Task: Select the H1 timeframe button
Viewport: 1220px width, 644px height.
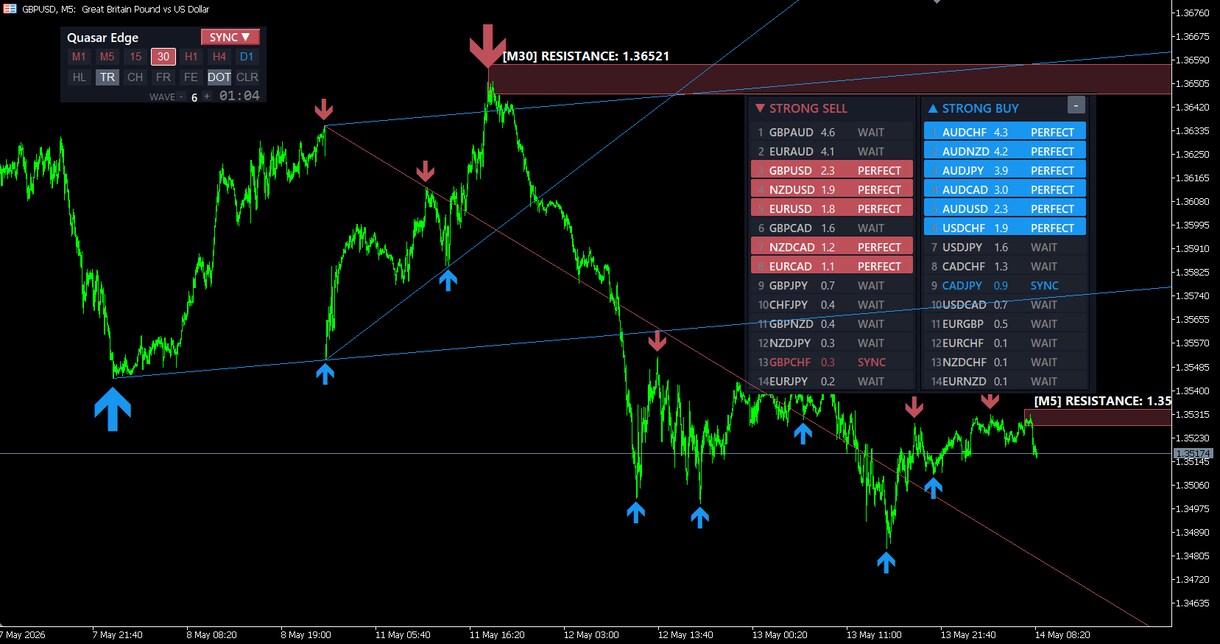Action: [x=191, y=57]
